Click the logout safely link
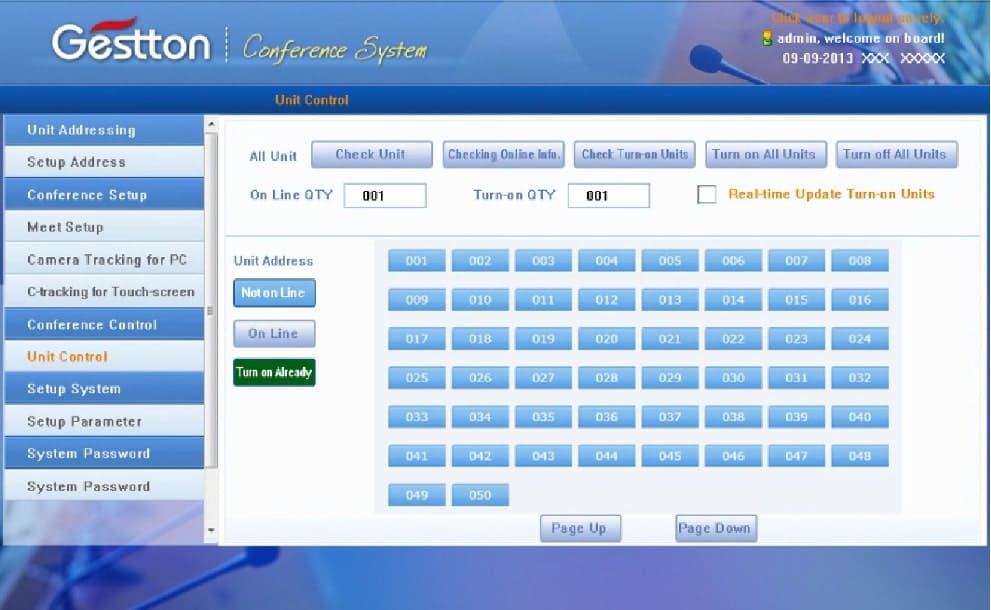The height and width of the screenshot is (610, 991). coord(858,18)
